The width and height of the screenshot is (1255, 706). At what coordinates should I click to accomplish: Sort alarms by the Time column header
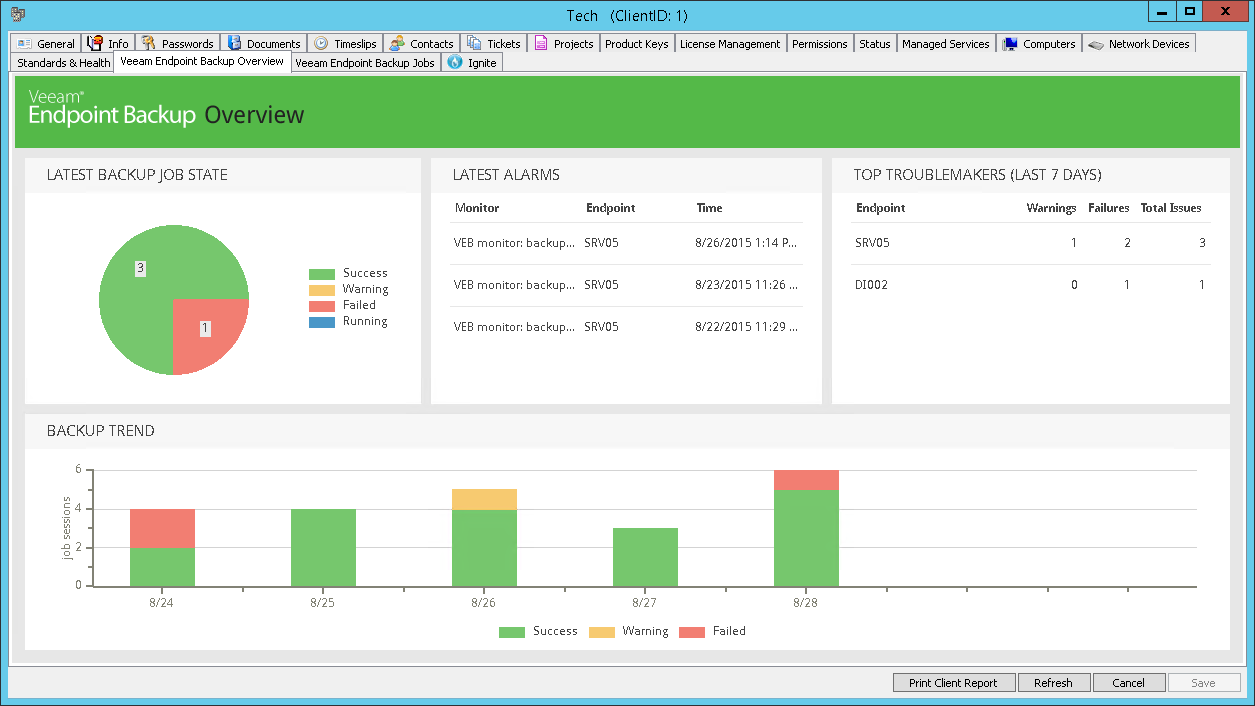[709, 208]
